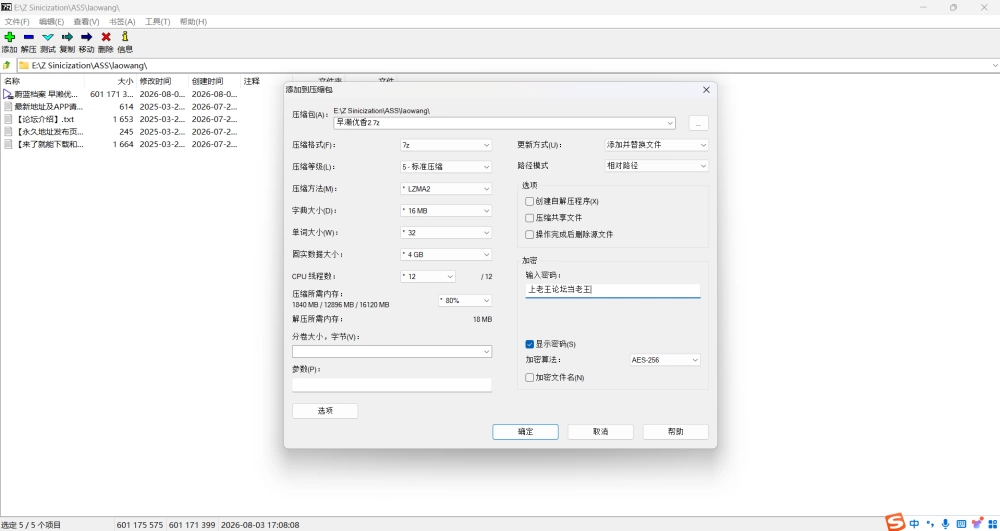Open the 帮助(H) menu

[x=193, y=22]
